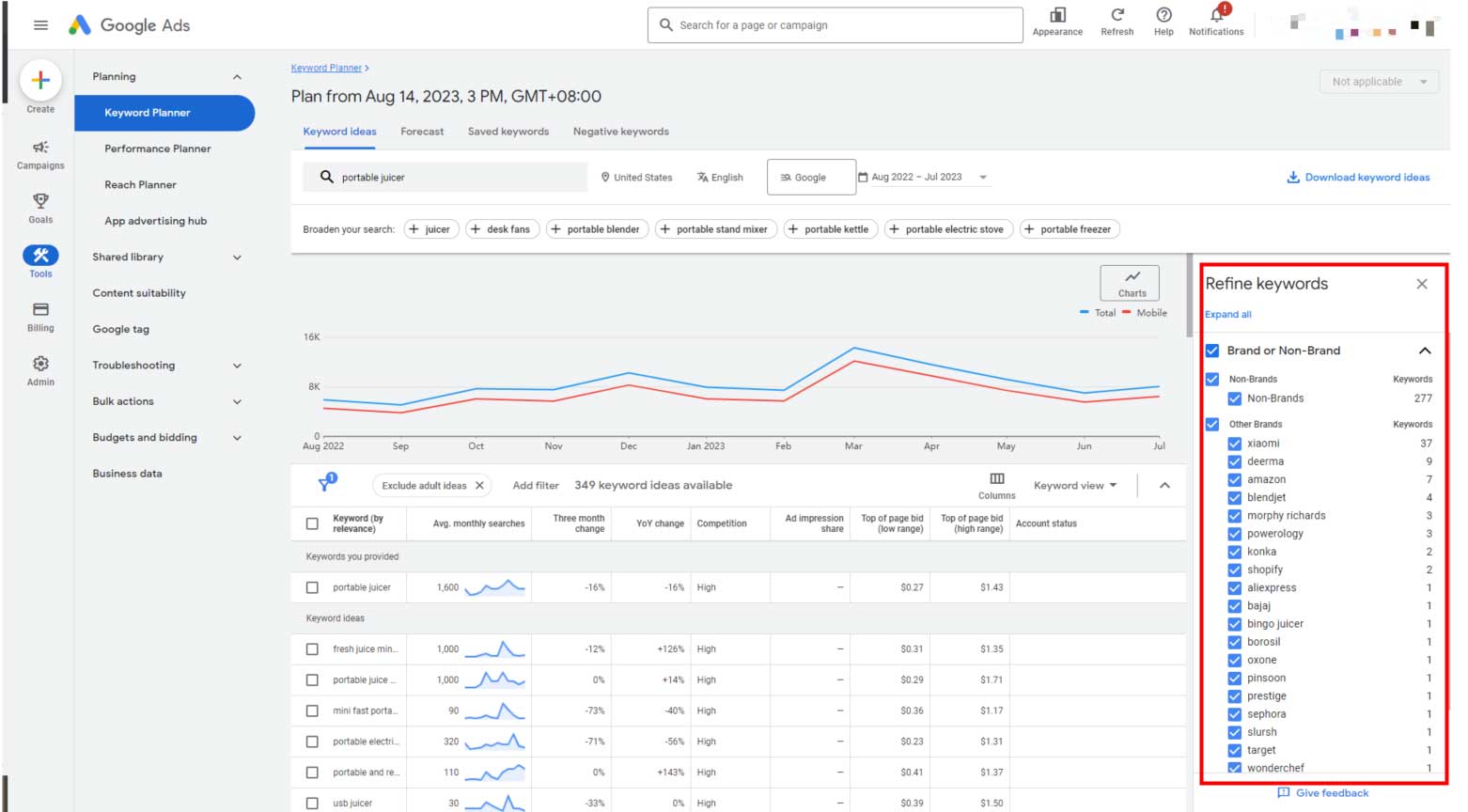Select the portable juicer row checkbox
The height and width of the screenshot is (812, 1468).
(312, 587)
